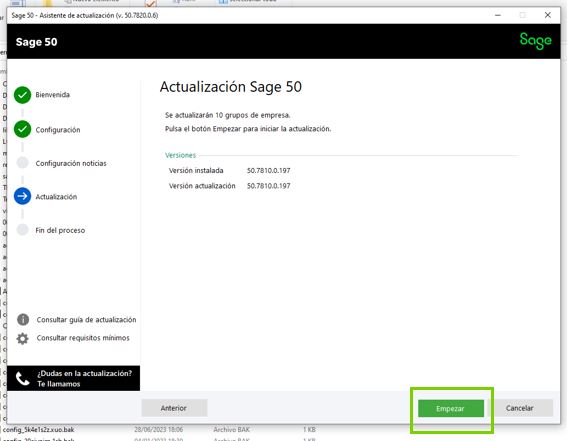
Task: Open the Bienvenida step checkmark icon
Action: (23, 95)
